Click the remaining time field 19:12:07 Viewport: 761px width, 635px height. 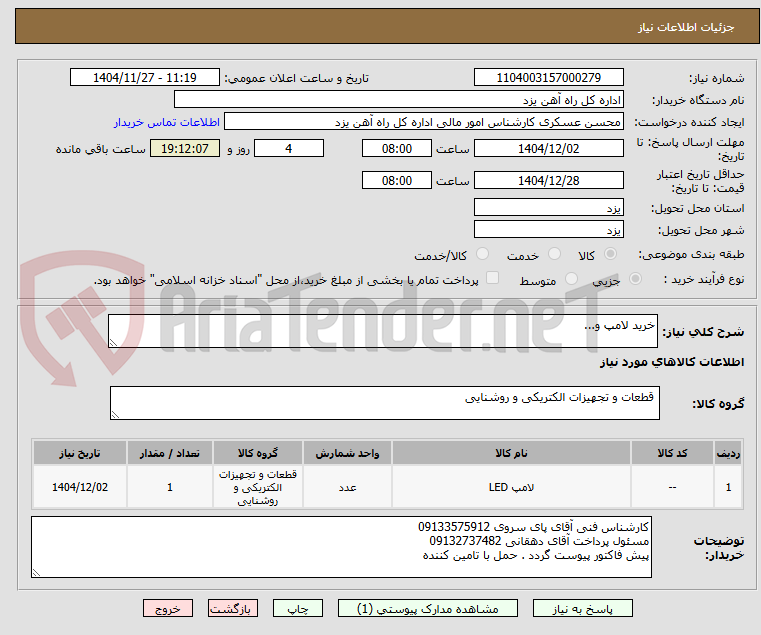point(185,148)
